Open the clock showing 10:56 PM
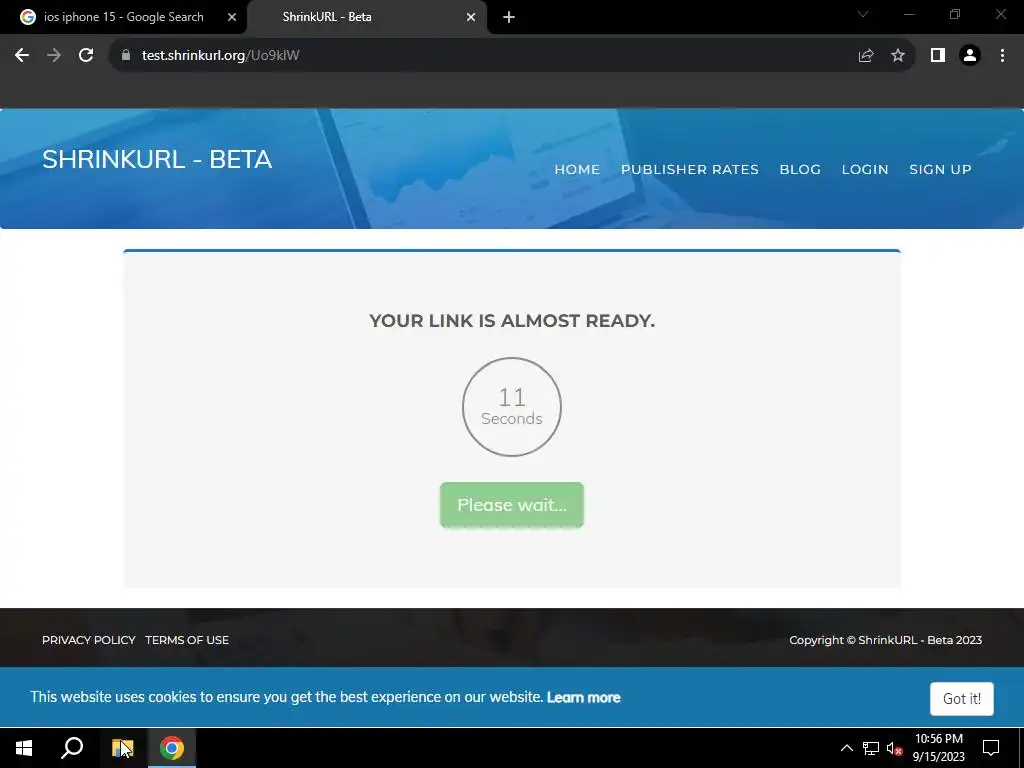The height and width of the screenshot is (768, 1024). [938, 748]
